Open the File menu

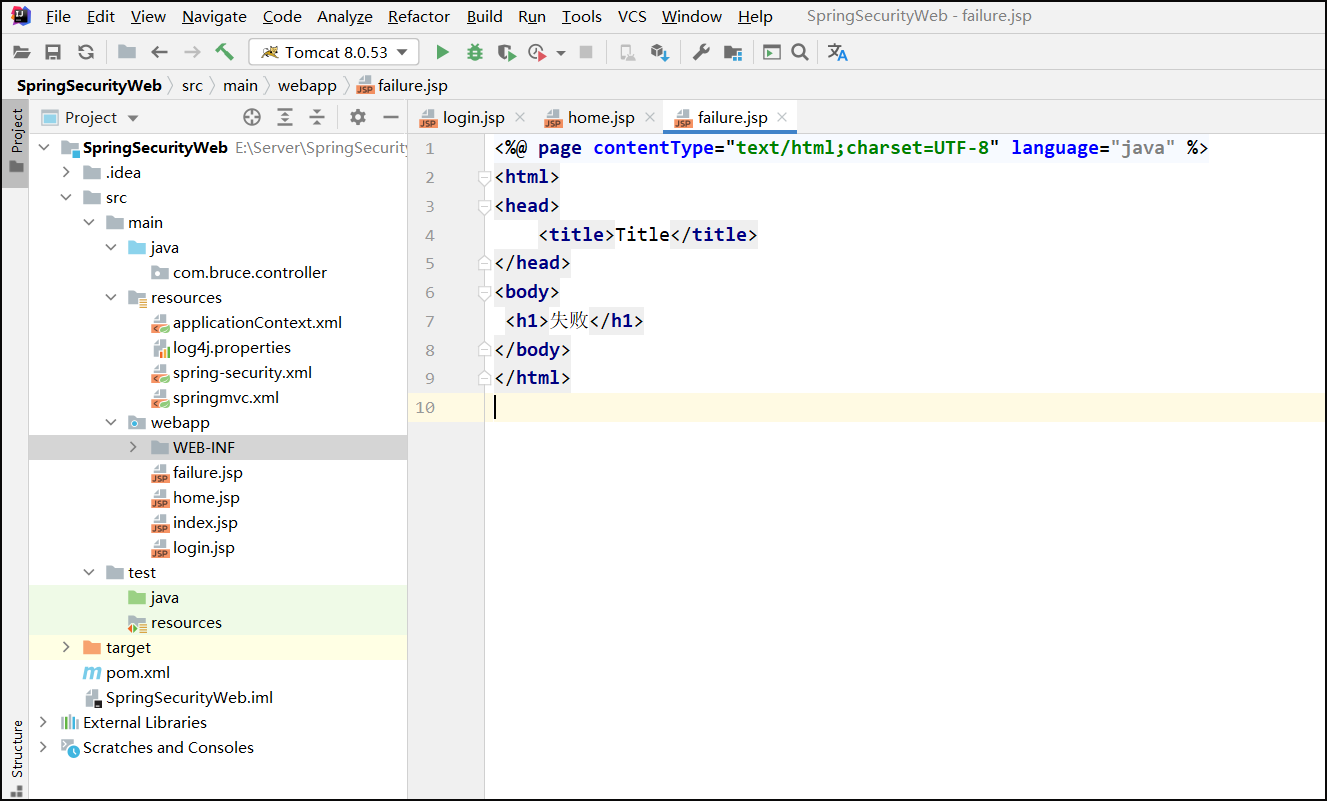pos(58,16)
